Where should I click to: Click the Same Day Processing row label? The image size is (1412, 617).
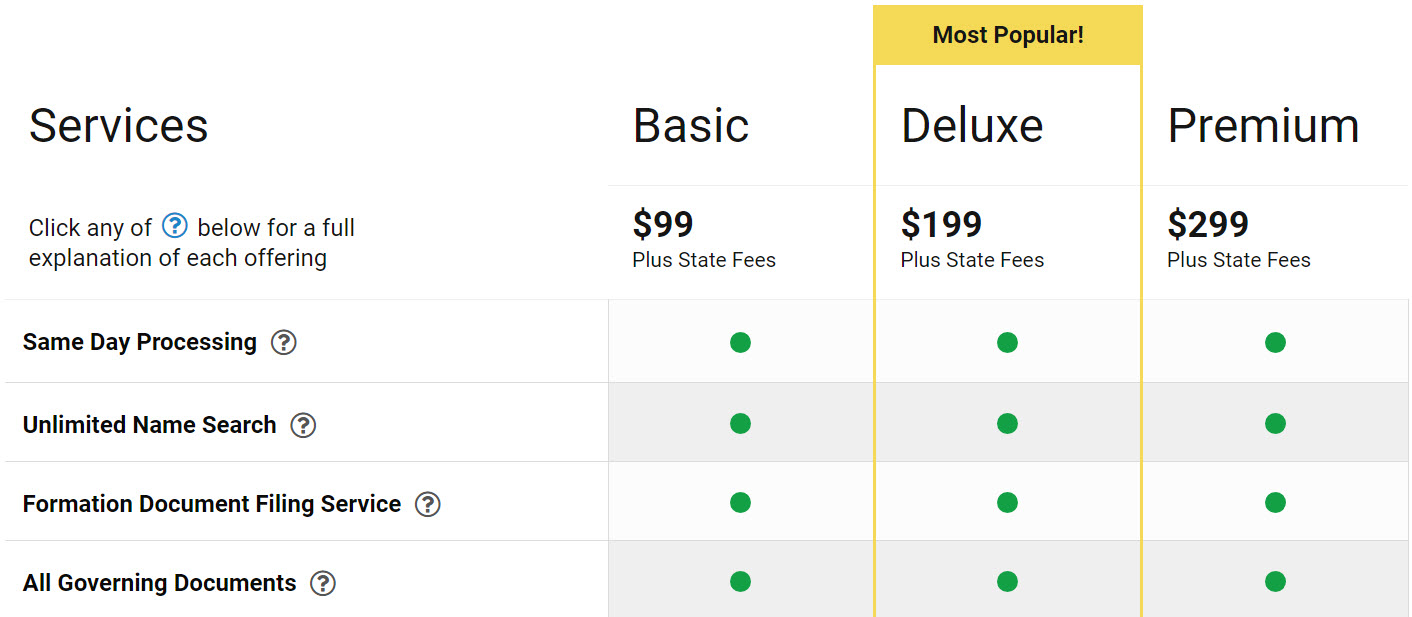tap(140, 342)
